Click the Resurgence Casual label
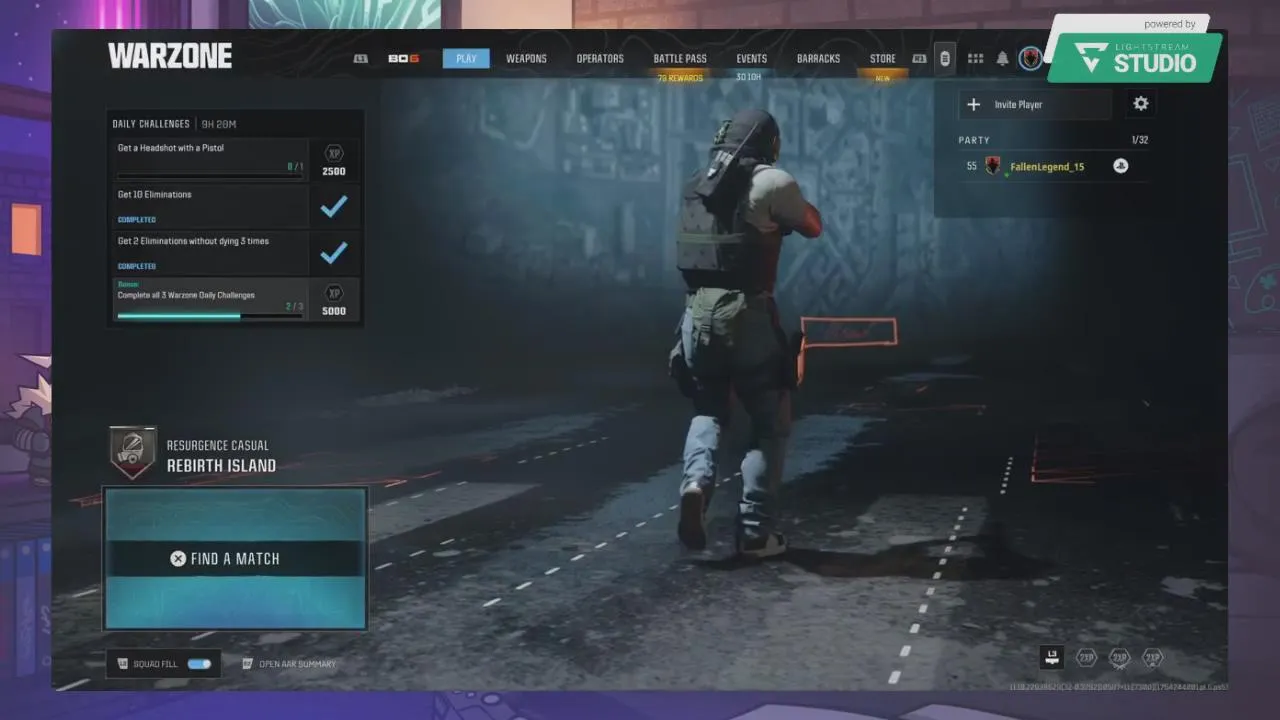Image resolution: width=1280 pixels, height=720 pixels. (x=217, y=445)
